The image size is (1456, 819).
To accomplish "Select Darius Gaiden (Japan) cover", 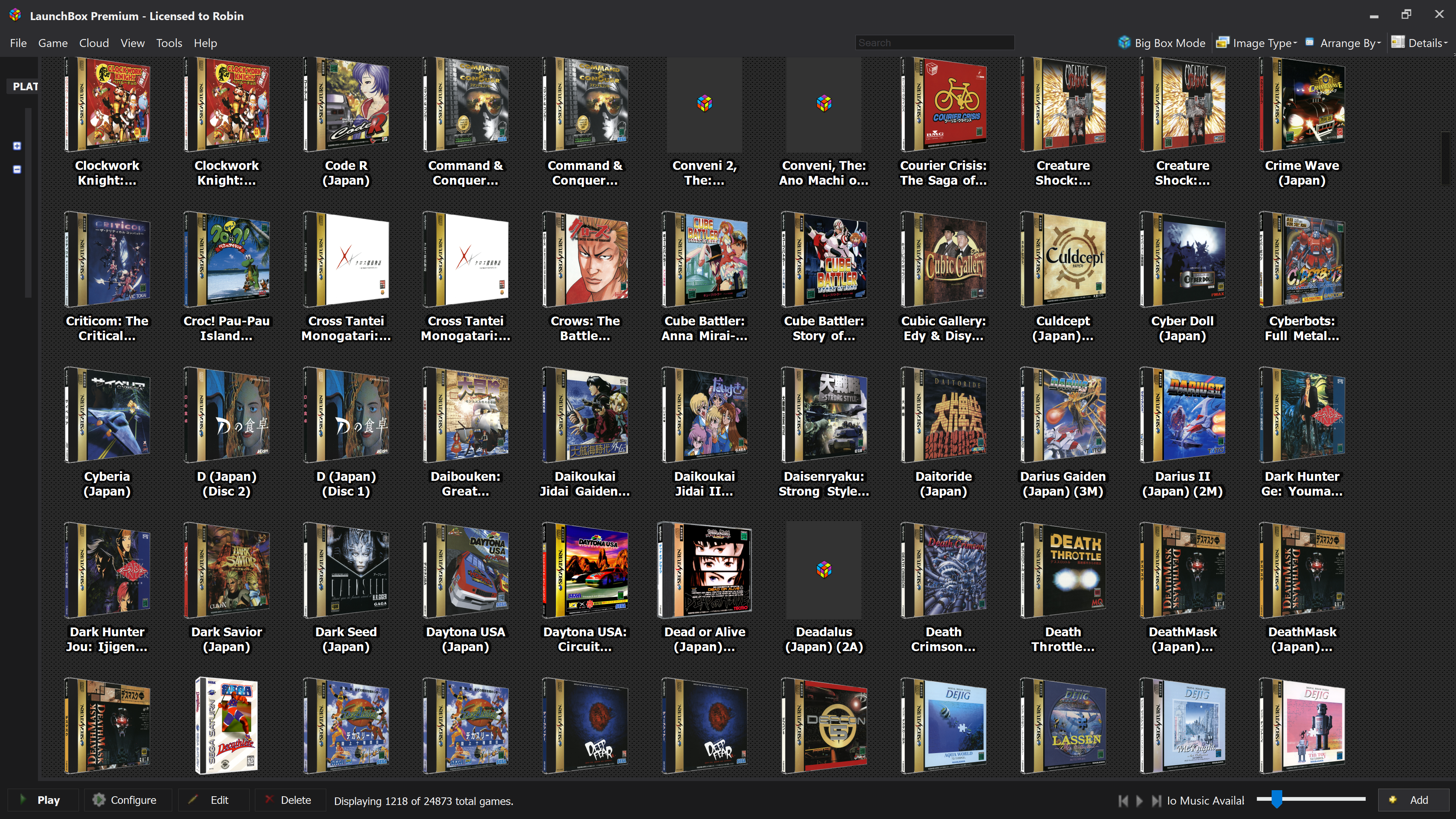I will point(1063,415).
